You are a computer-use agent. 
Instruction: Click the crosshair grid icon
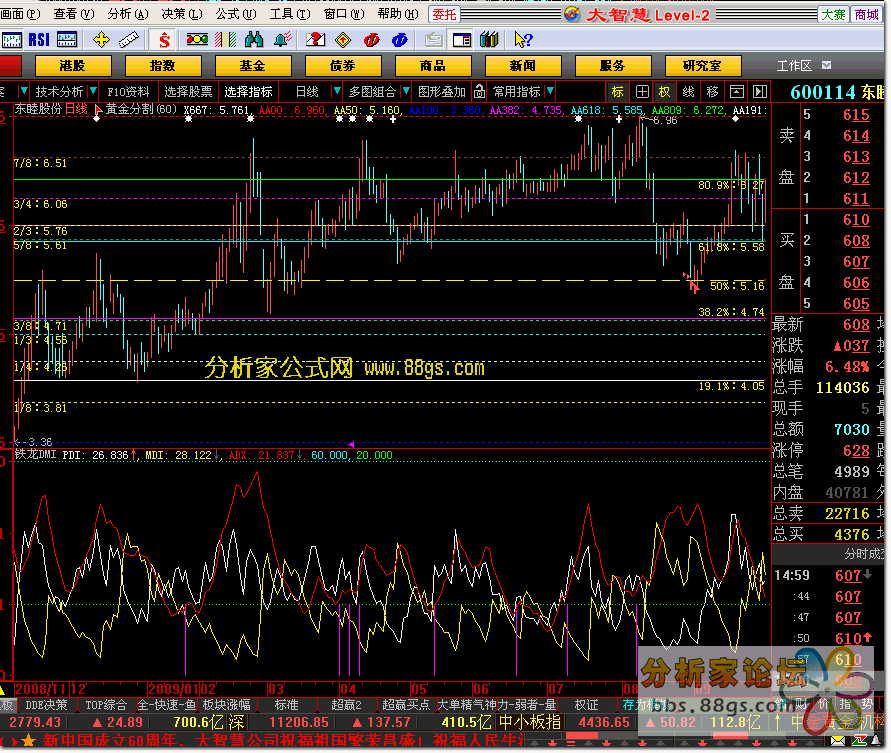point(642,91)
